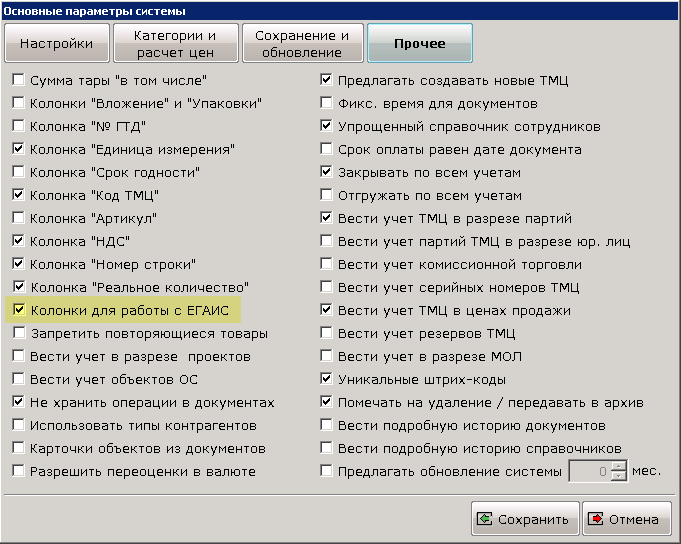Toggle Колонка "Номер строки" checkbox
Image resolution: width=681 pixels, height=544 pixels.
[x=18, y=264]
